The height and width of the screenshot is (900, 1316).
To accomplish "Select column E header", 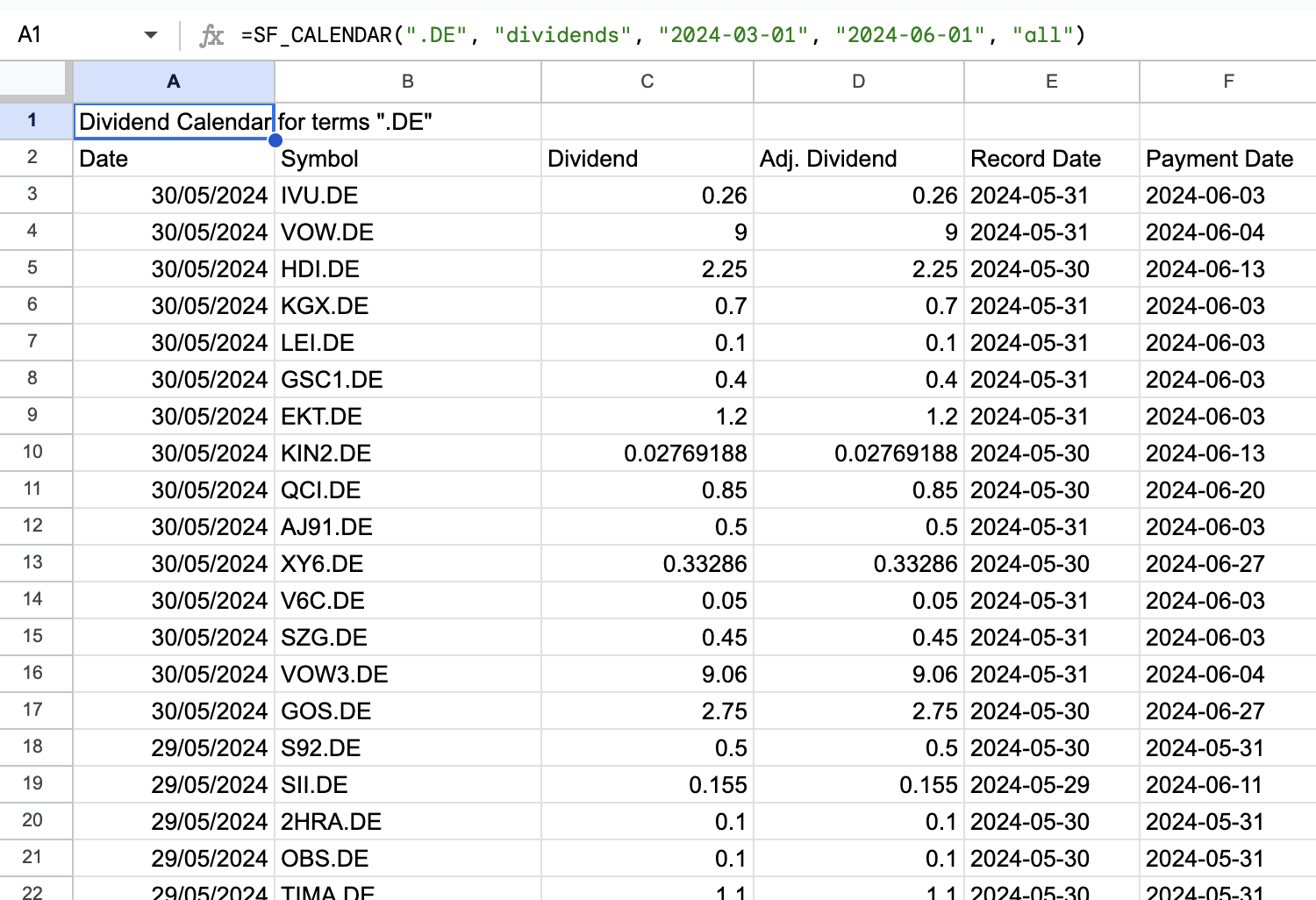I will [1052, 82].
